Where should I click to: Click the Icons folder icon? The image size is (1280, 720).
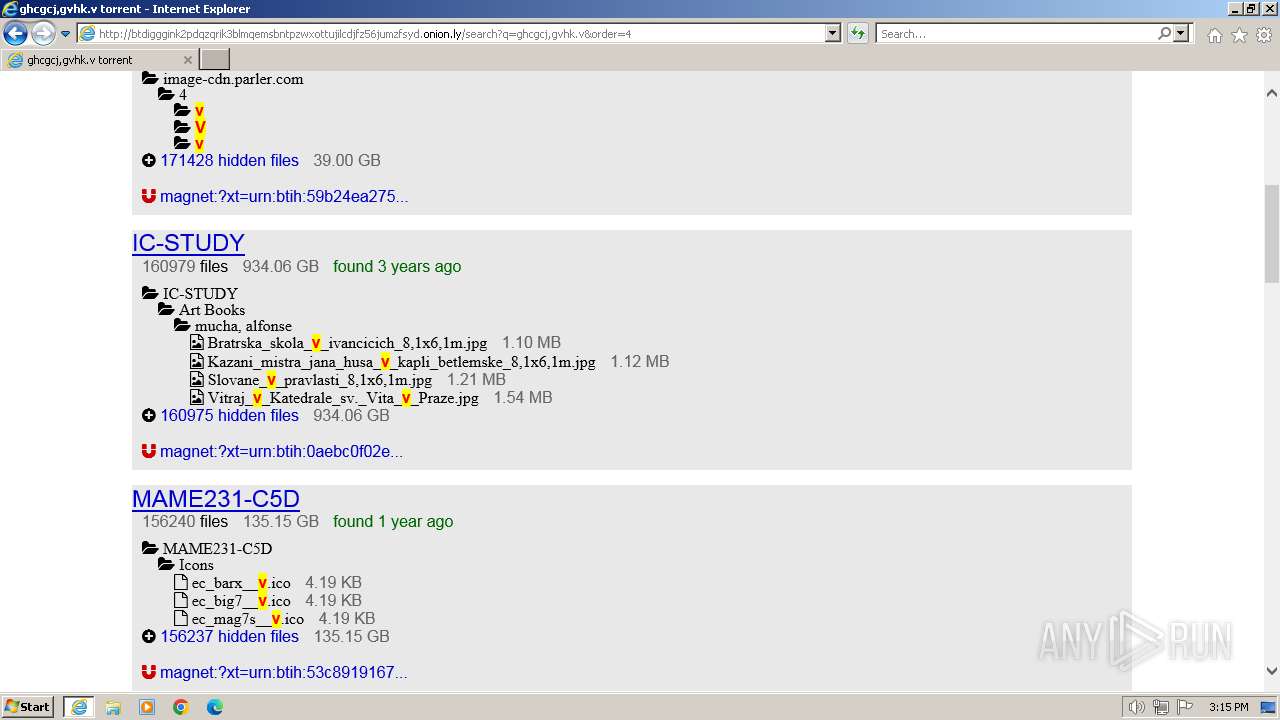click(166, 564)
